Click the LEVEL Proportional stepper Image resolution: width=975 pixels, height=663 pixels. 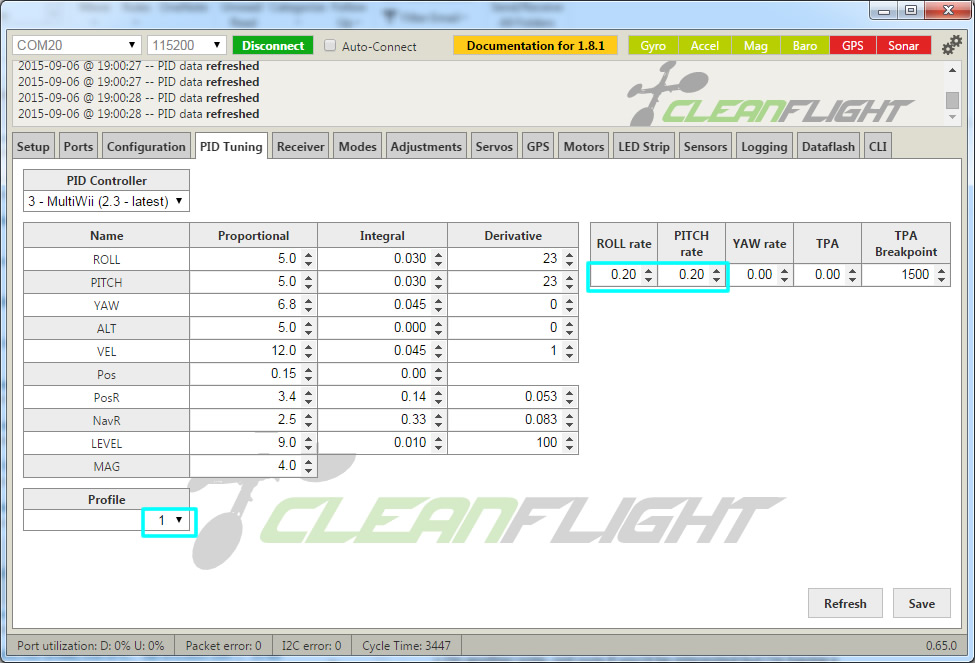tap(308, 443)
